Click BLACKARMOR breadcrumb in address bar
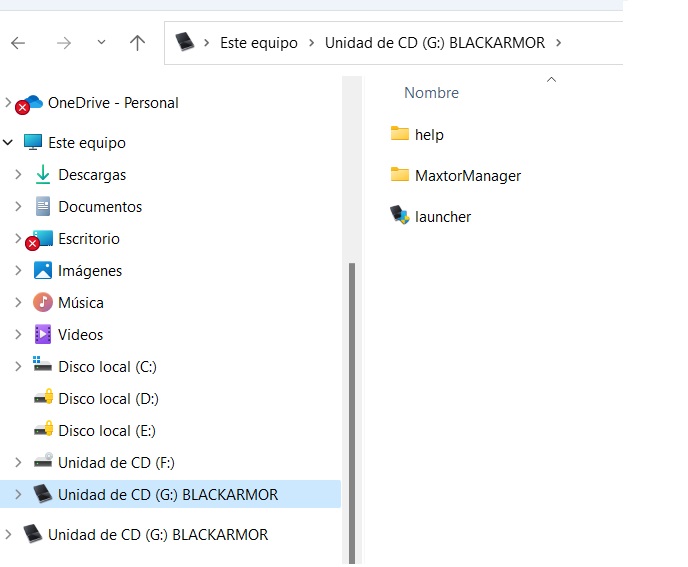Screen dimensions: 688x567 tap(437, 43)
